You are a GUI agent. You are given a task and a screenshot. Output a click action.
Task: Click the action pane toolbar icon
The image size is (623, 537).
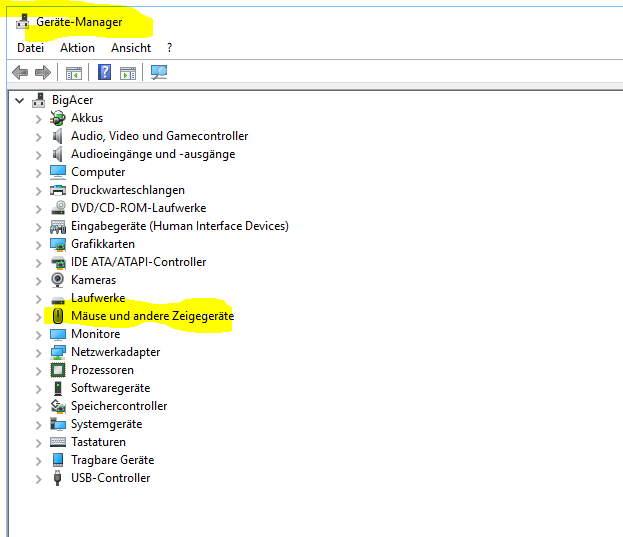[128, 73]
